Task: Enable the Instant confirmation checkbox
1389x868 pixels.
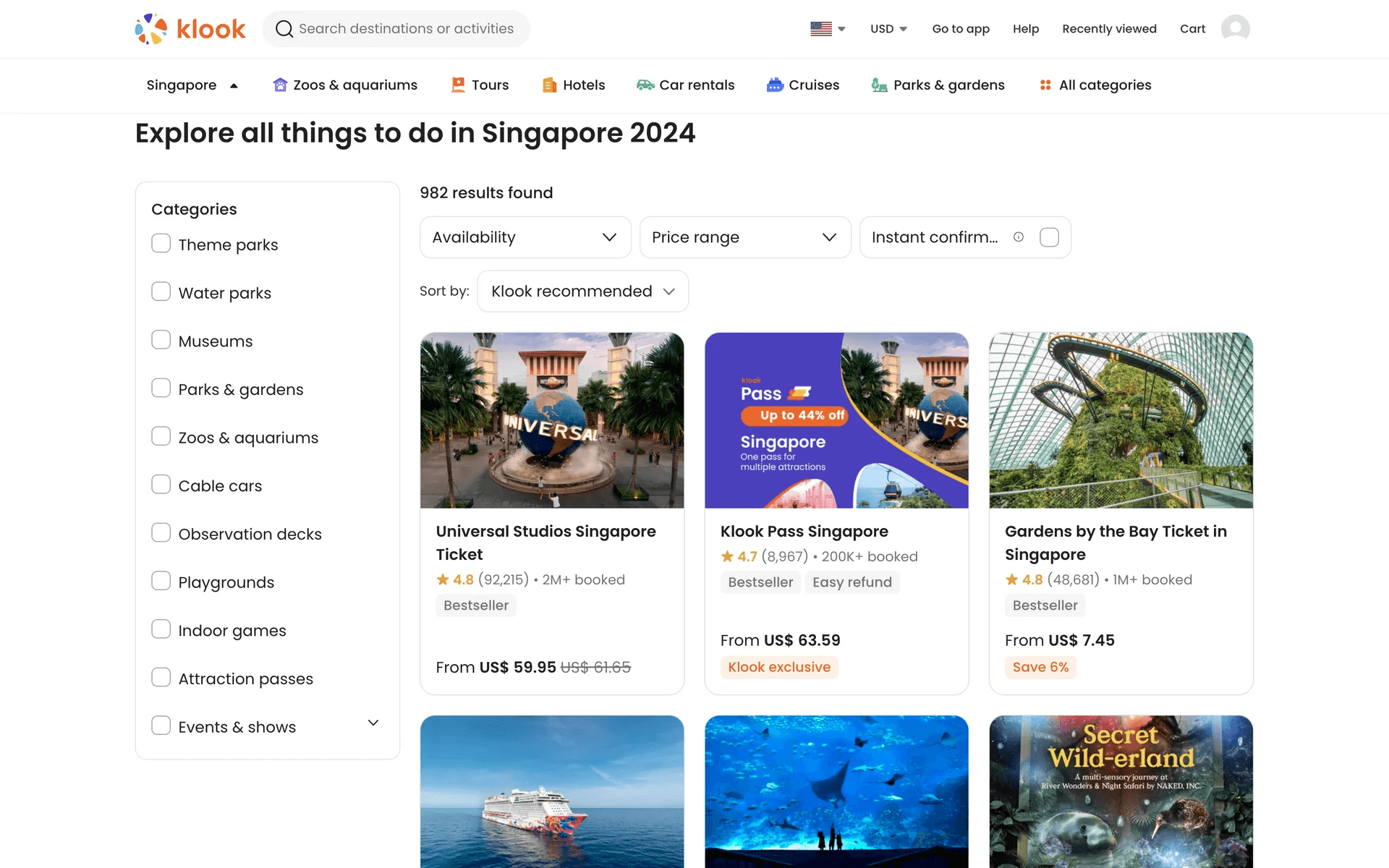Action: (1049, 237)
